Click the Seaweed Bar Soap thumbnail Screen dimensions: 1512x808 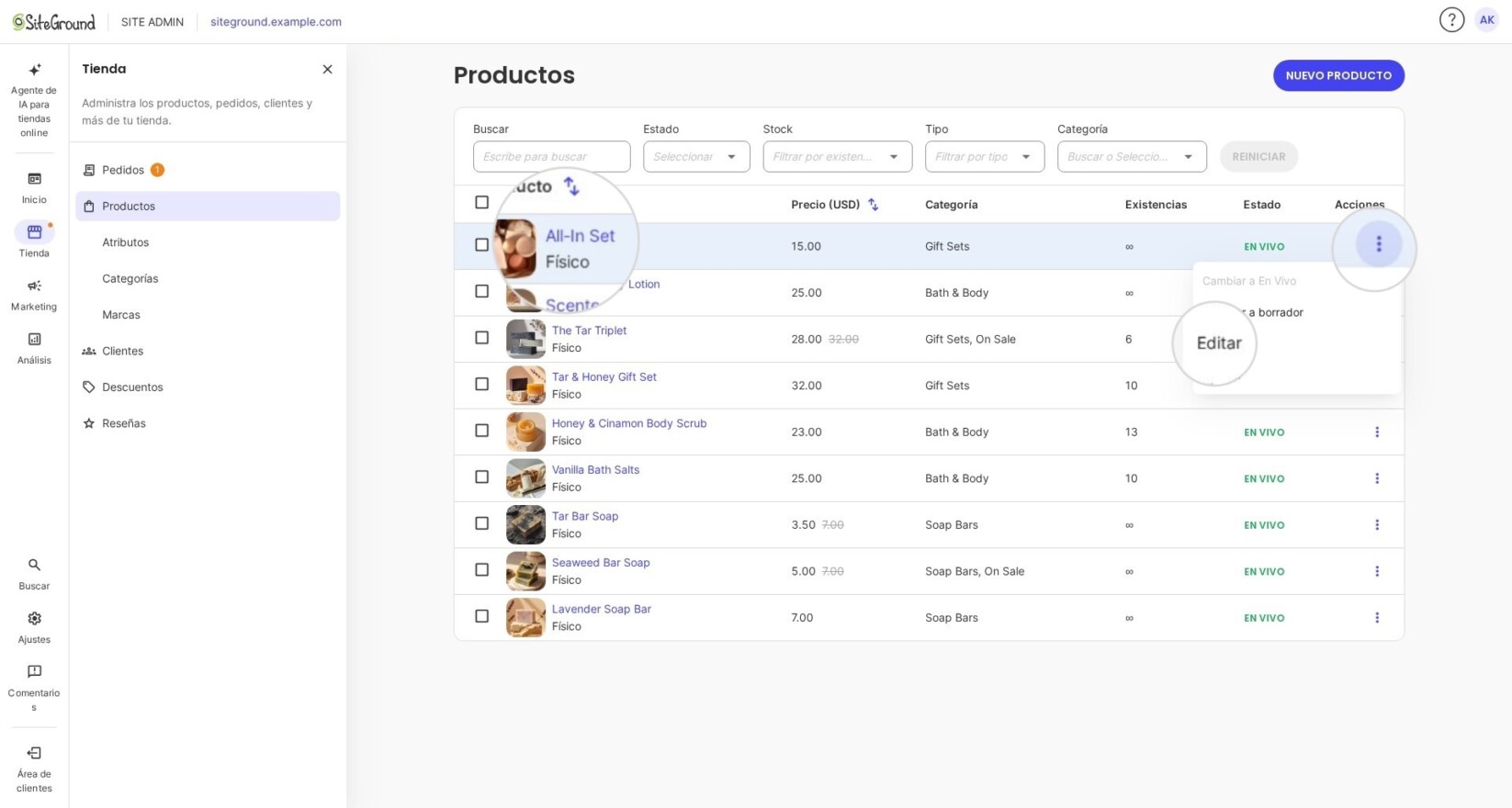525,571
